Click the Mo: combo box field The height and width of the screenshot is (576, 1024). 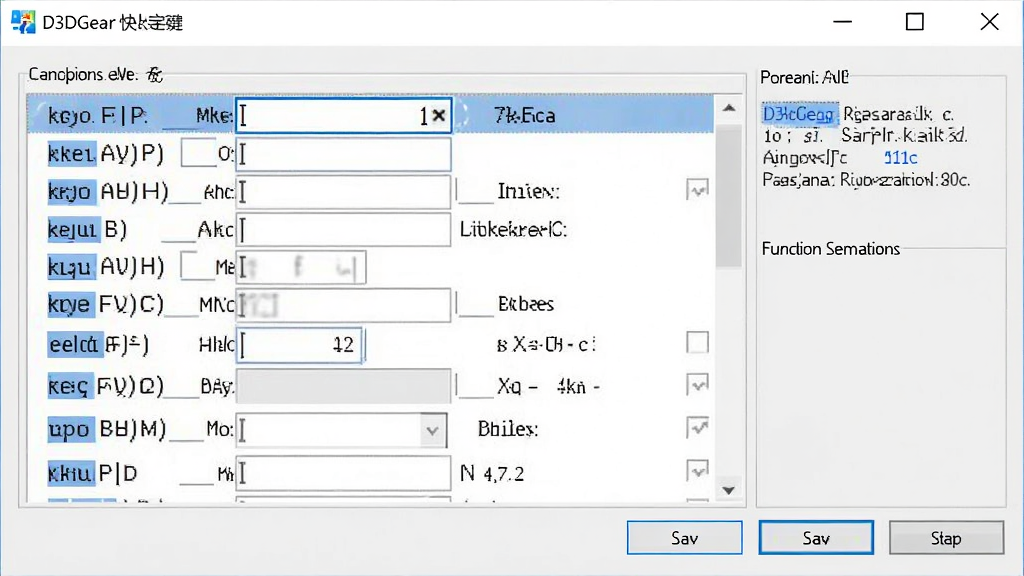click(342, 430)
